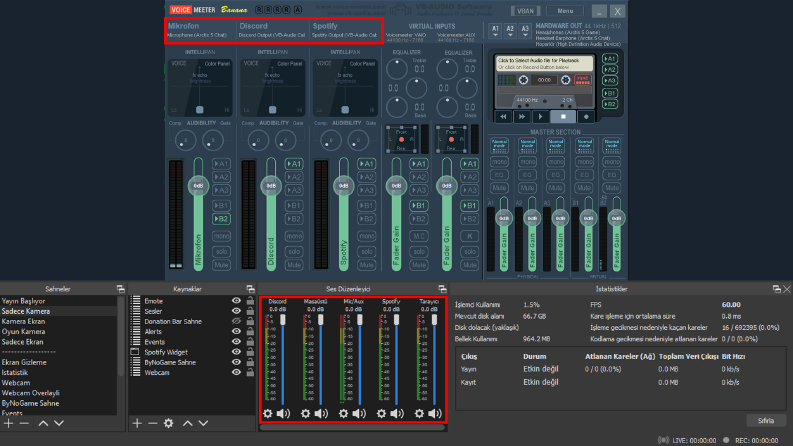Image resolution: width=793 pixels, height=446 pixels.
Task: Toggle A1 routing on Discord strip
Action: pyautogui.click(x=294, y=164)
